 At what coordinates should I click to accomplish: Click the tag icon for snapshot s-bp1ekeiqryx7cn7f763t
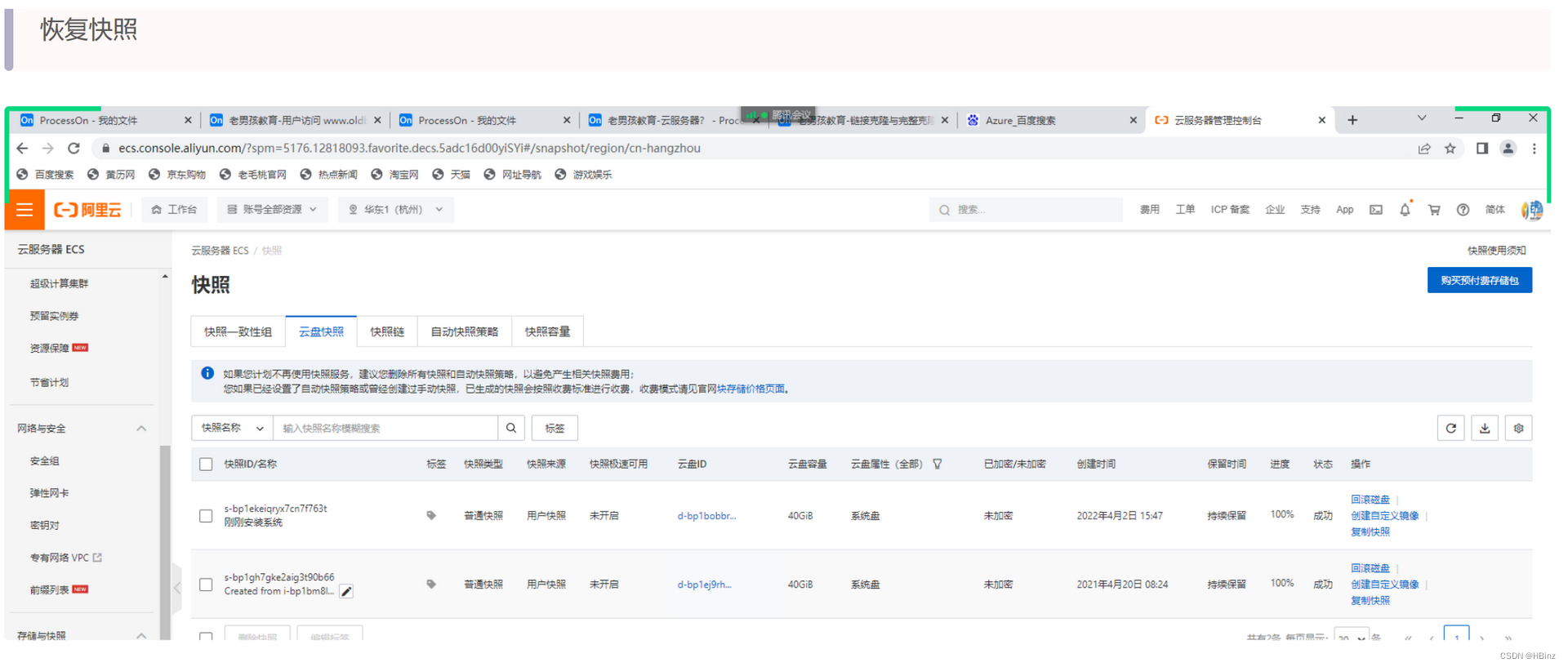point(431,515)
